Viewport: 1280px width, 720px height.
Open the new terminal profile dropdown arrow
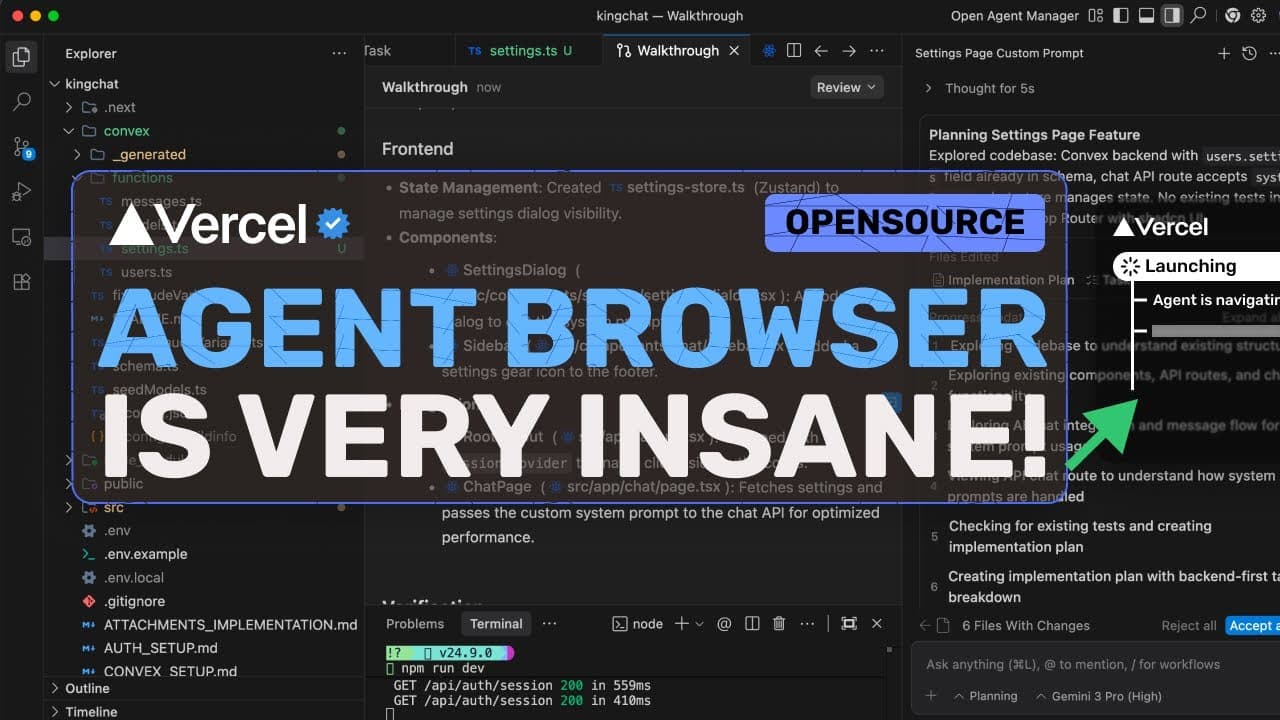pos(699,624)
